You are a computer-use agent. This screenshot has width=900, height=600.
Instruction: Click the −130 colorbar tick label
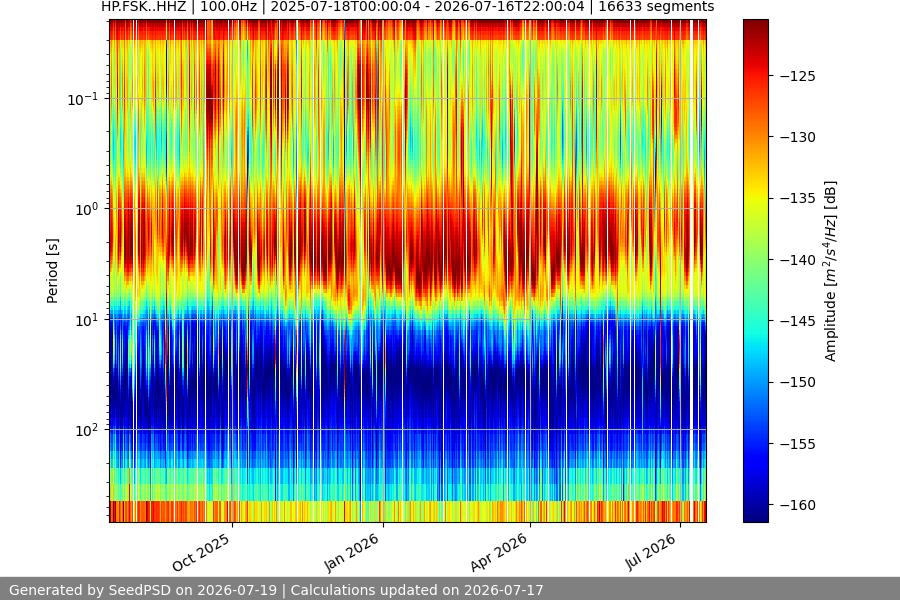point(797,137)
